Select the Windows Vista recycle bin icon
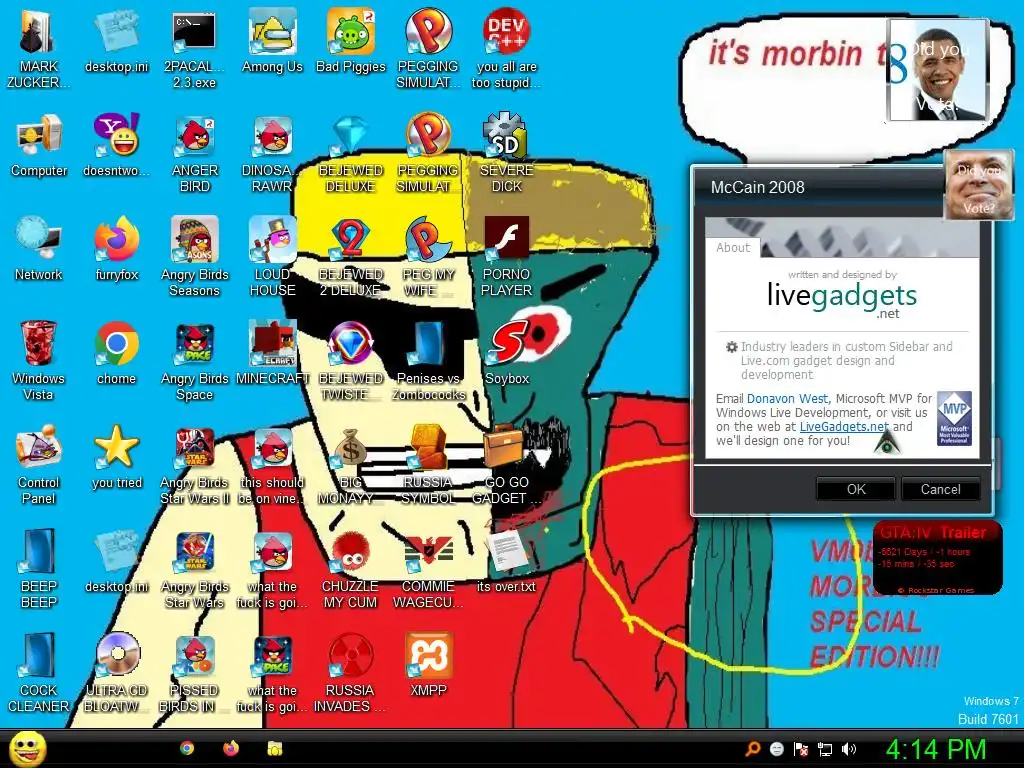Image resolution: width=1024 pixels, height=768 pixels. pos(39,360)
